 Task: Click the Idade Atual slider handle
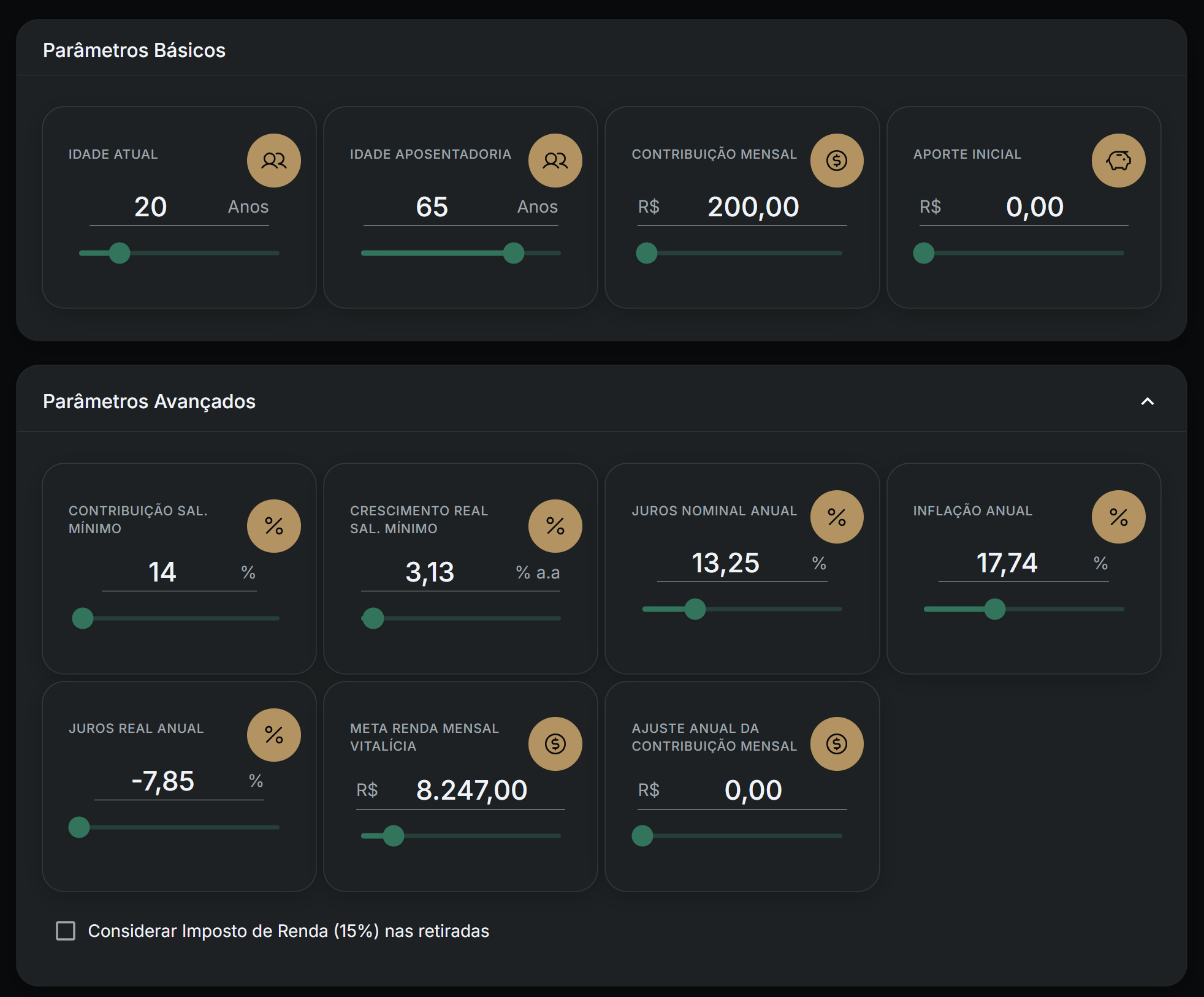tap(120, 252)
